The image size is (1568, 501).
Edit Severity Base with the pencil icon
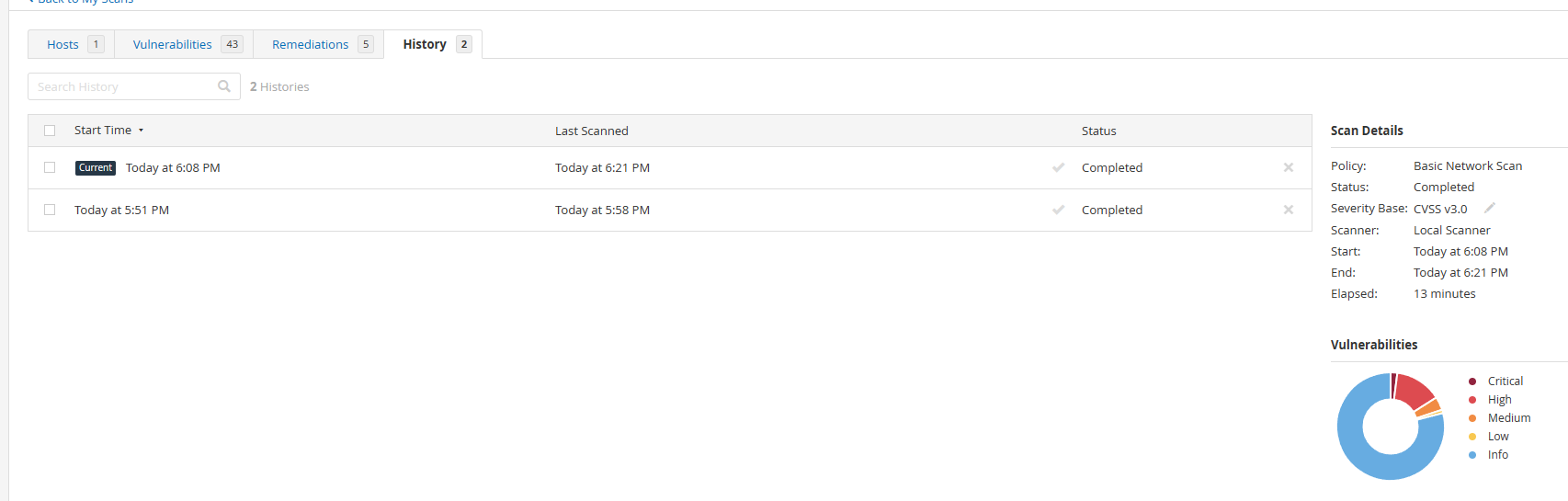[1490, 208]
